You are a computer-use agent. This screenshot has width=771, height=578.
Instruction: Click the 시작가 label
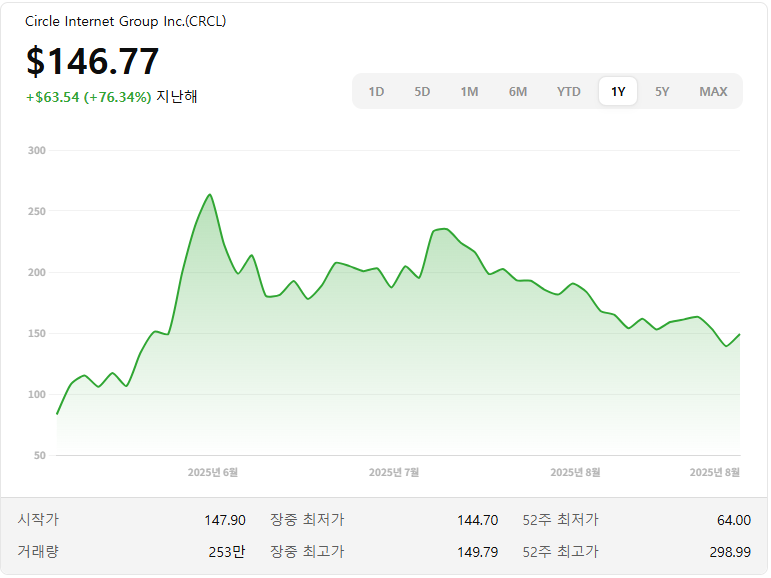click(38, 519)
